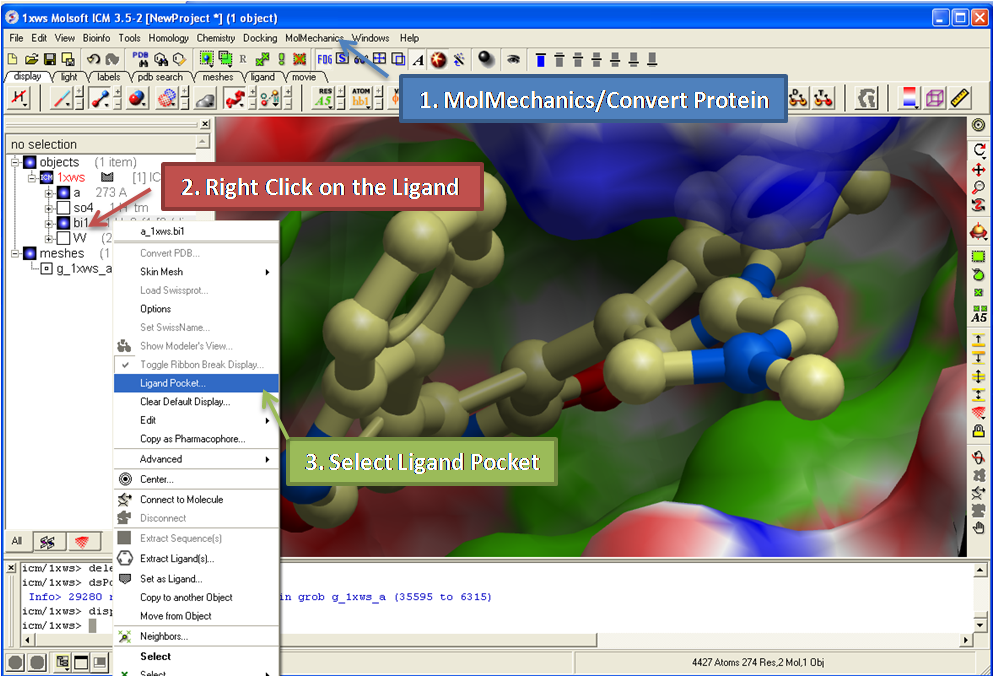
Task: Click the workspace panel scroll up arrow
Action: click(203, 141)
